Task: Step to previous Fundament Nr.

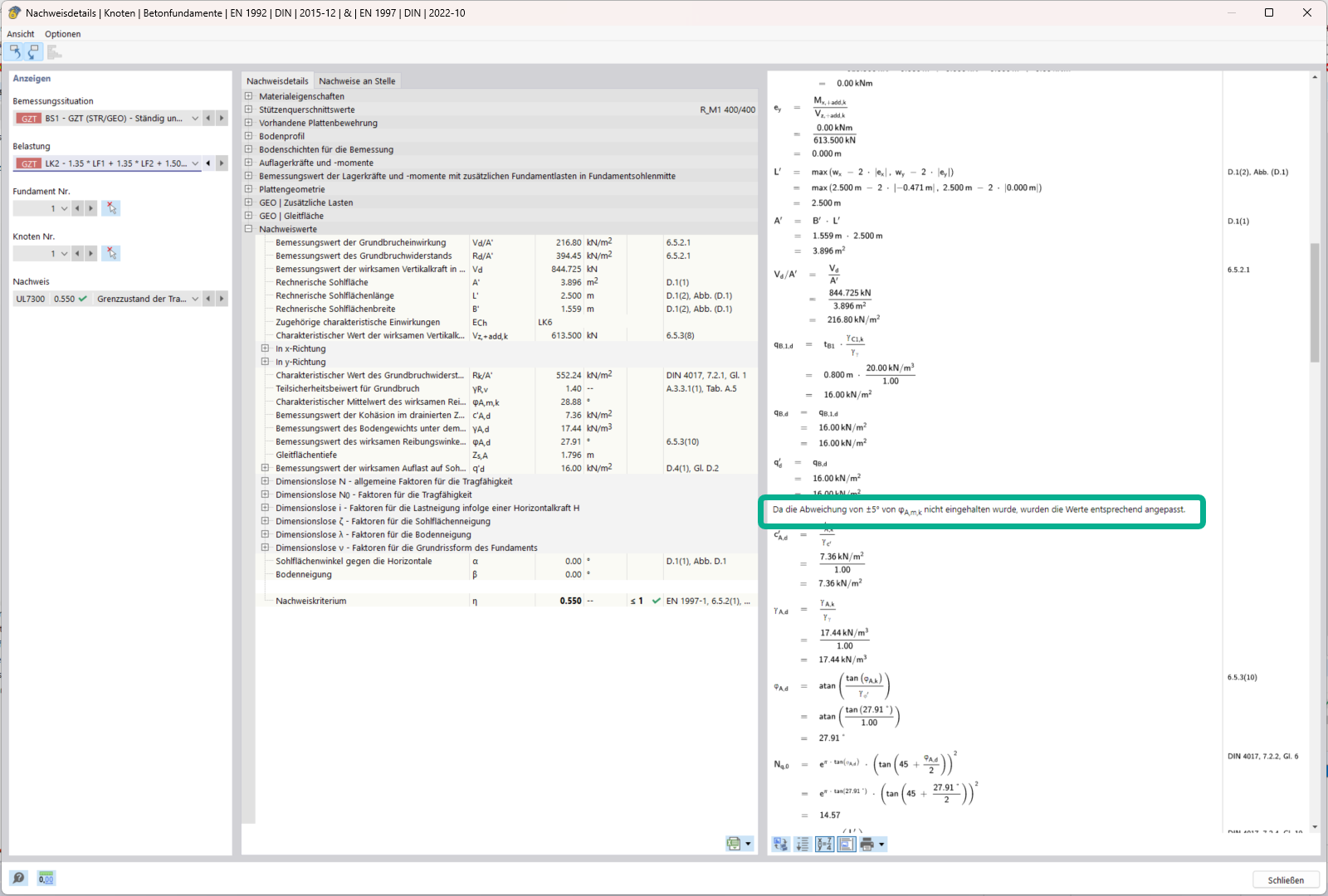Action: [x=77, y=208]
